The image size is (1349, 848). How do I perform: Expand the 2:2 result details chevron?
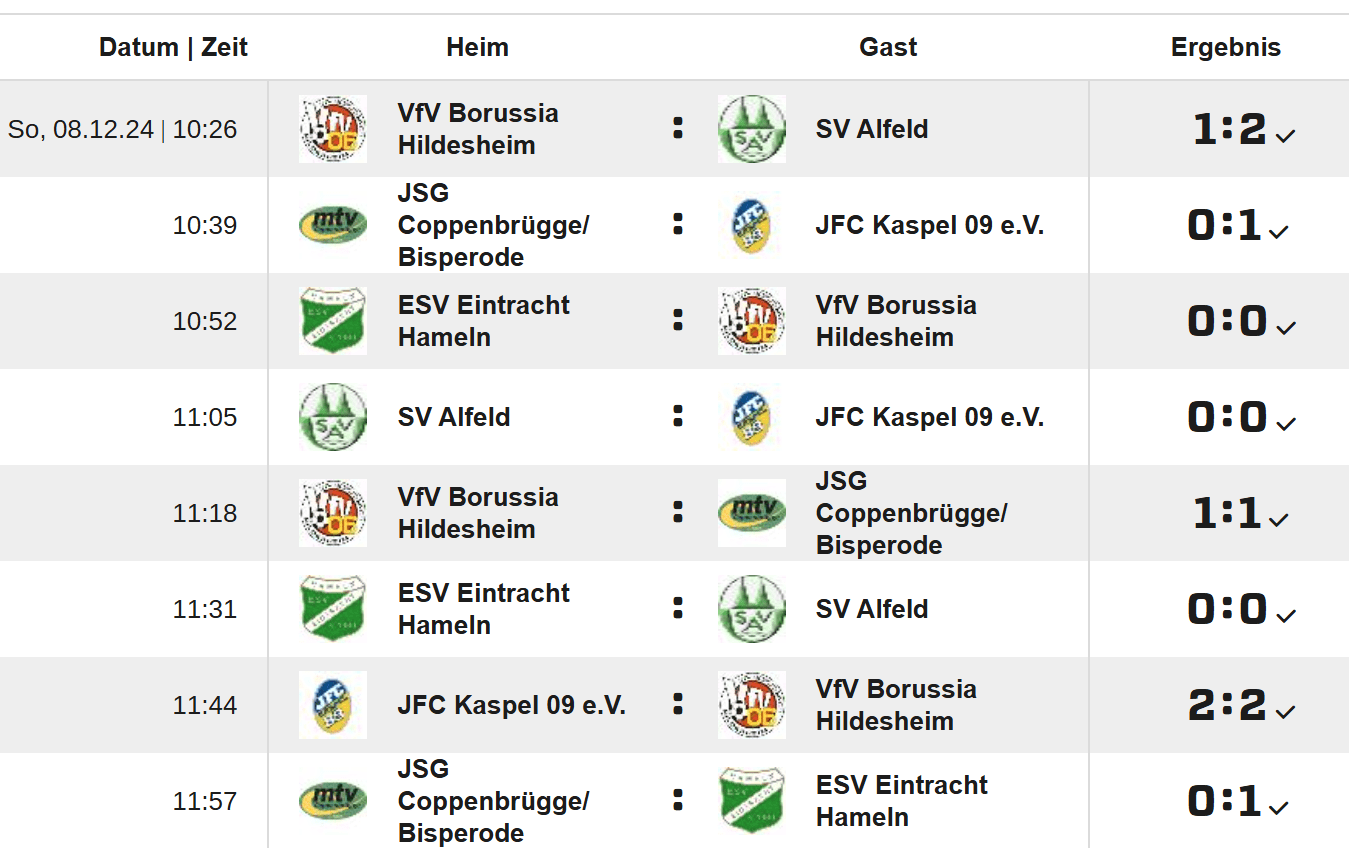point(1286,712)
